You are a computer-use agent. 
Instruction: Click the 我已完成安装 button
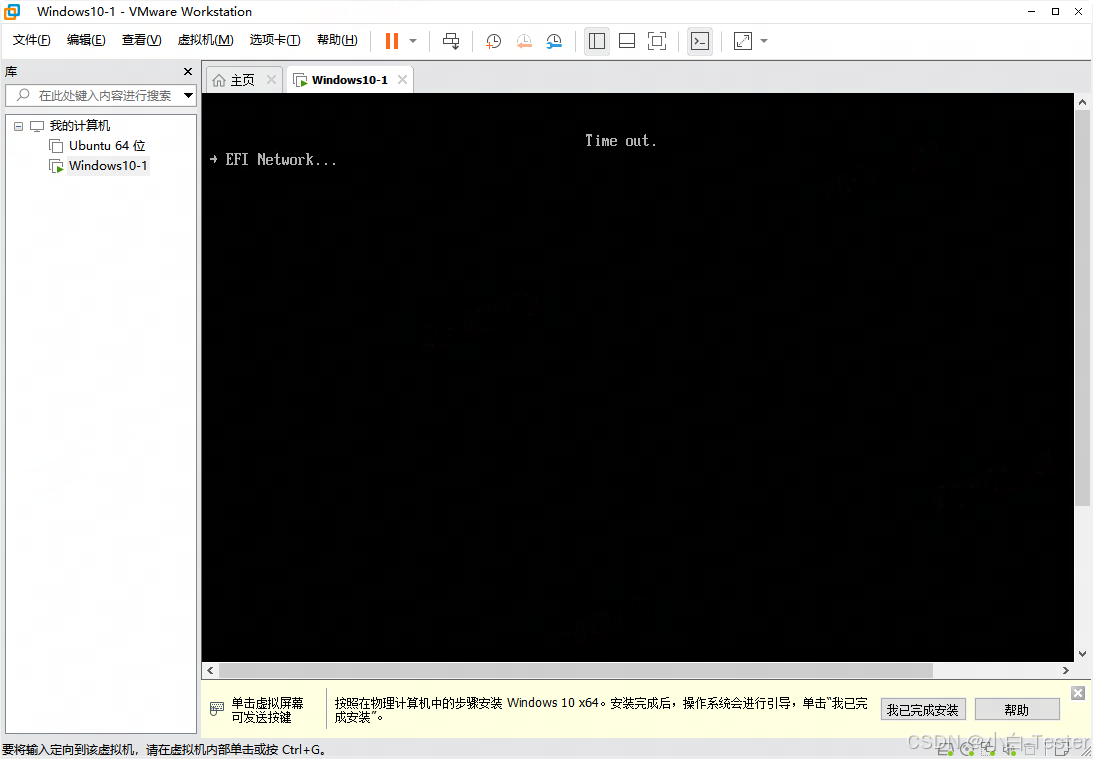click(923, 710)
